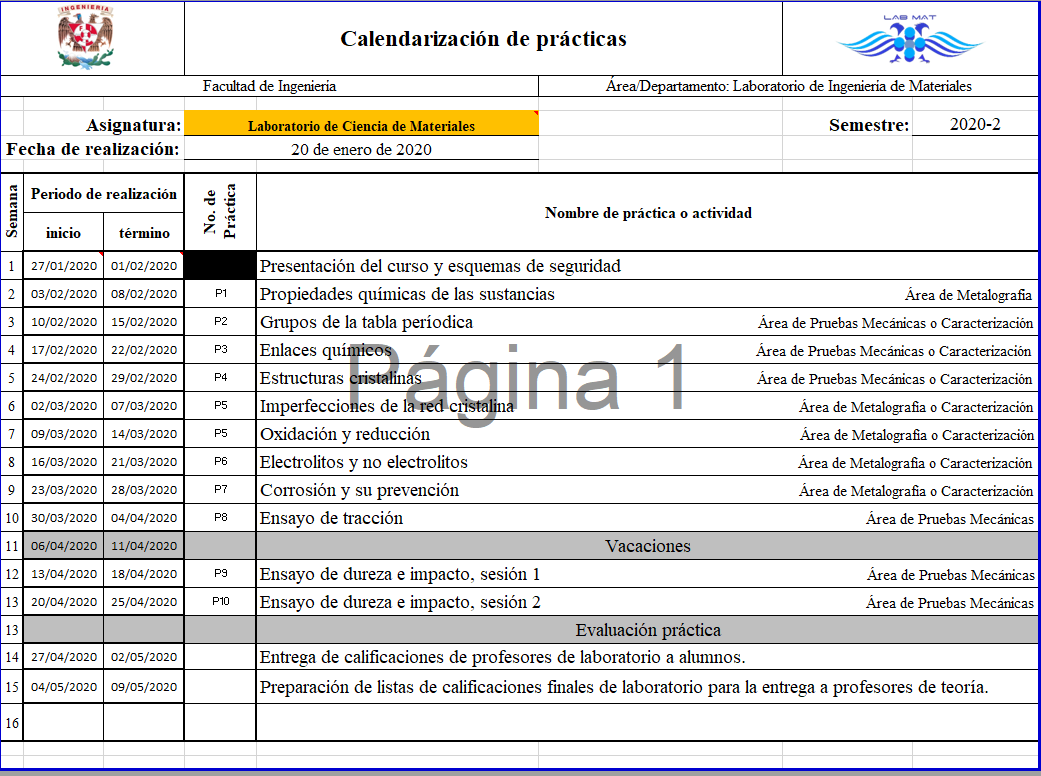Select practice number cell 'P3'
Image resolution: width=1041 pixels, height=776 pixels.
220,349
